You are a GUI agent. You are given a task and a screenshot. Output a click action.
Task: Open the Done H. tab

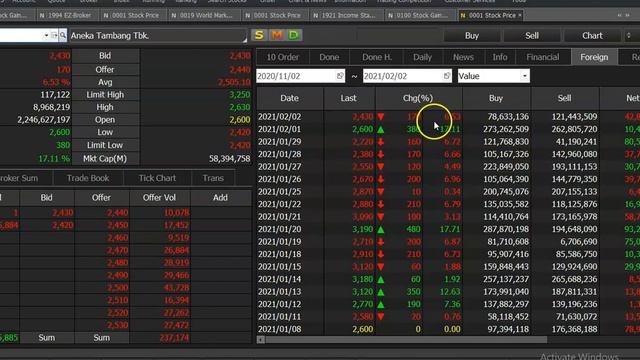pos(377,57)
